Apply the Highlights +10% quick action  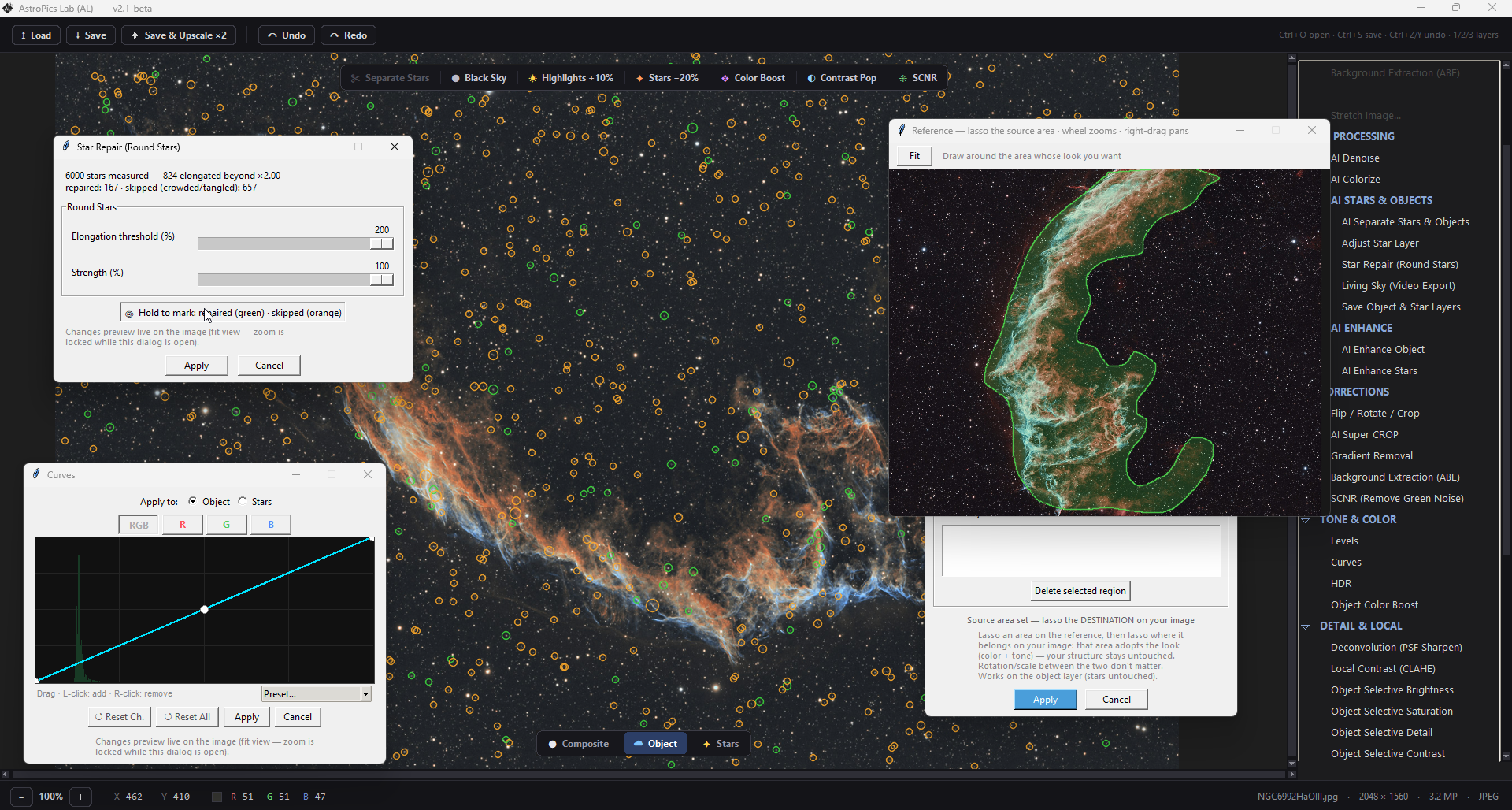click(x=571, y=78)
